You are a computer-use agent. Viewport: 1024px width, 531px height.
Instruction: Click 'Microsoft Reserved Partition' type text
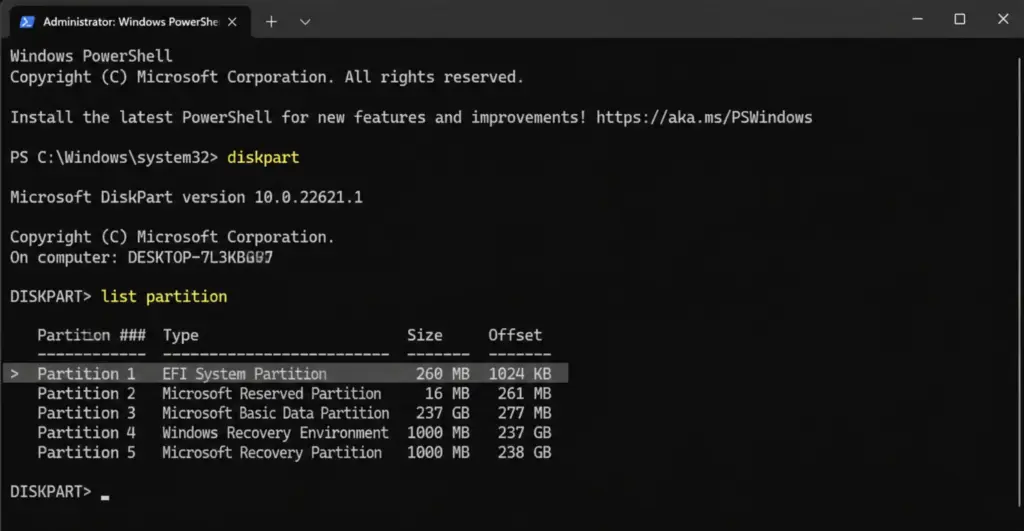(x=272, y=394)
